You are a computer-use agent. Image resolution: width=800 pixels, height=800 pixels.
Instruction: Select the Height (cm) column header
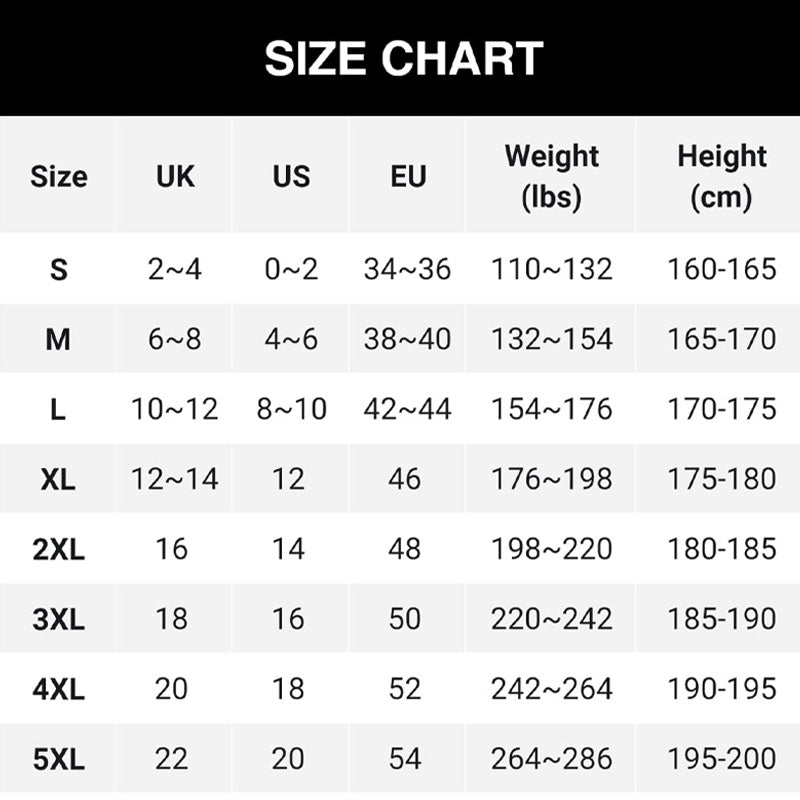point(721,176)
